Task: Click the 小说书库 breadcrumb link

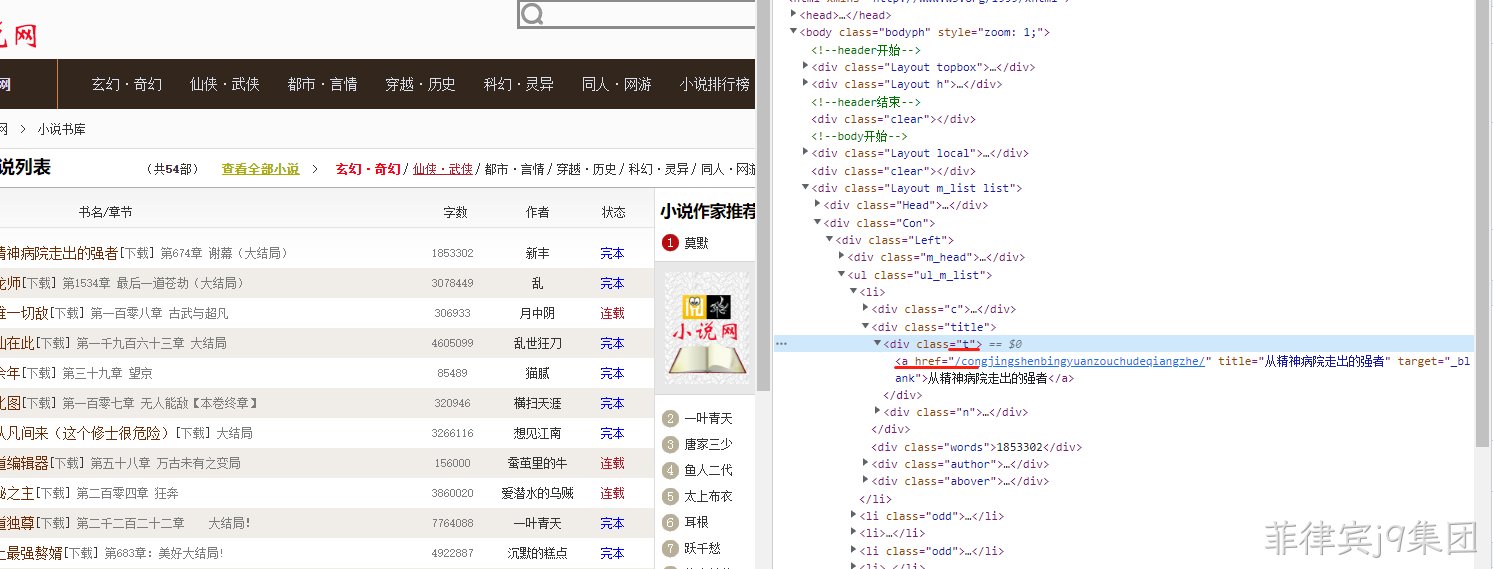Action: [62, 129]
